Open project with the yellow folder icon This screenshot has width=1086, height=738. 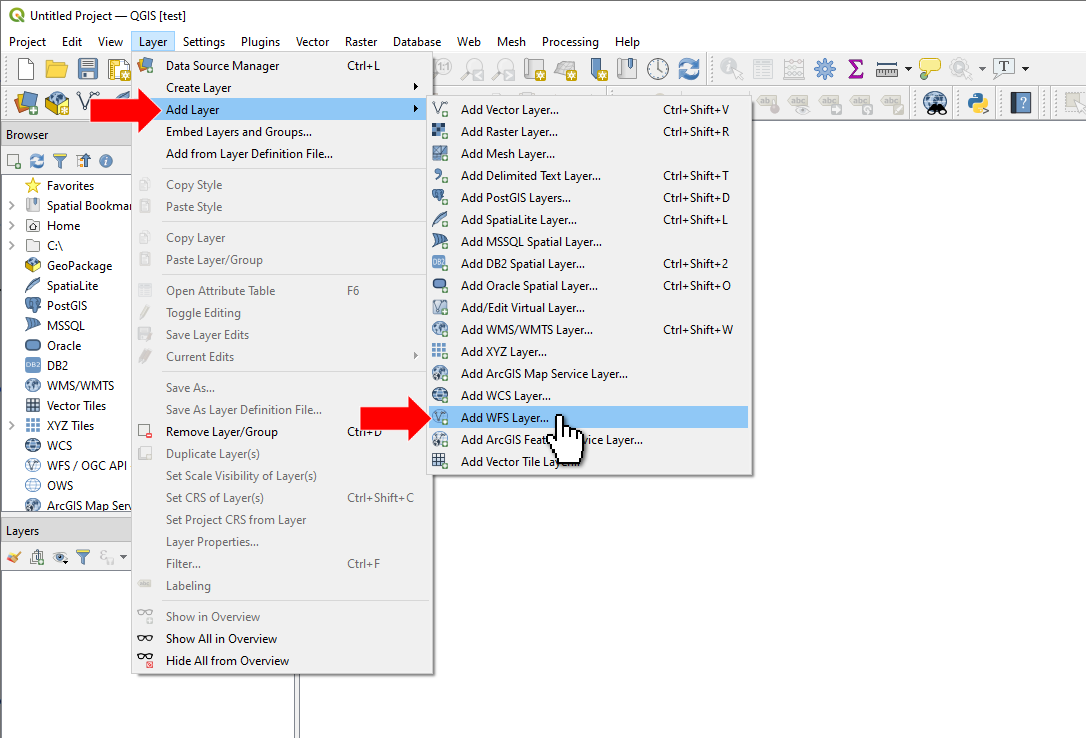tap(56, 69)
